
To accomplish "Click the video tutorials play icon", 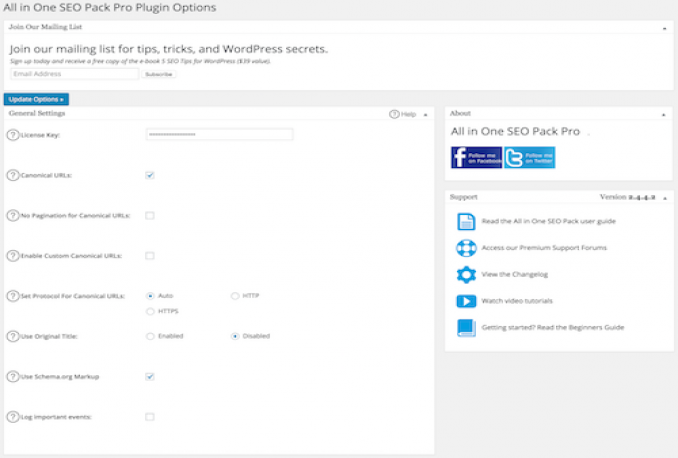I will [466, 301].
